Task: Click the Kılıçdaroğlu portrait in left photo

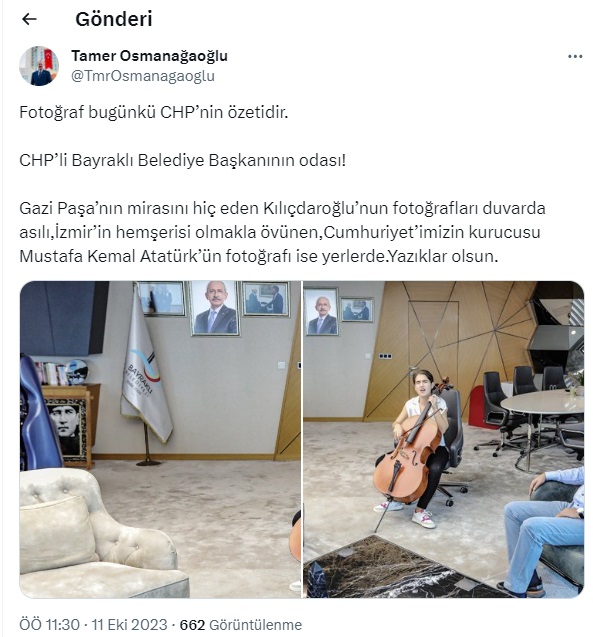Action: 215,308
